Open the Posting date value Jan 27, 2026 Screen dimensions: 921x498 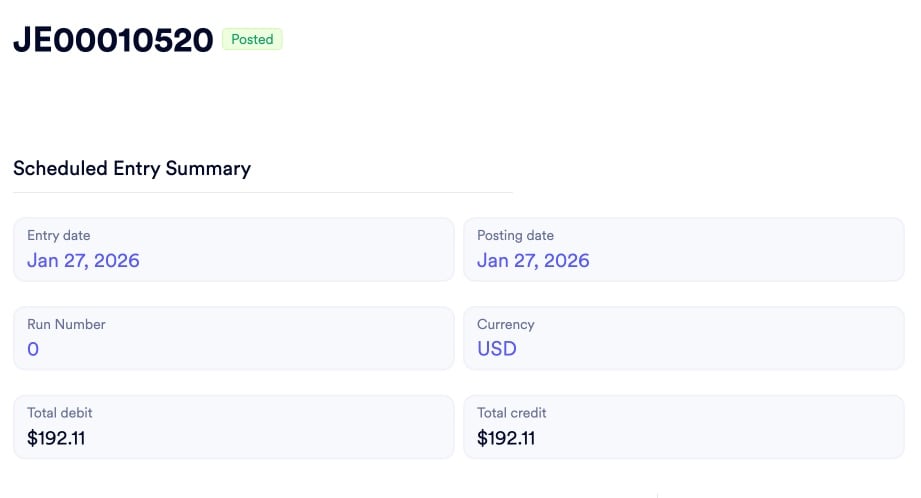(533, 261)
